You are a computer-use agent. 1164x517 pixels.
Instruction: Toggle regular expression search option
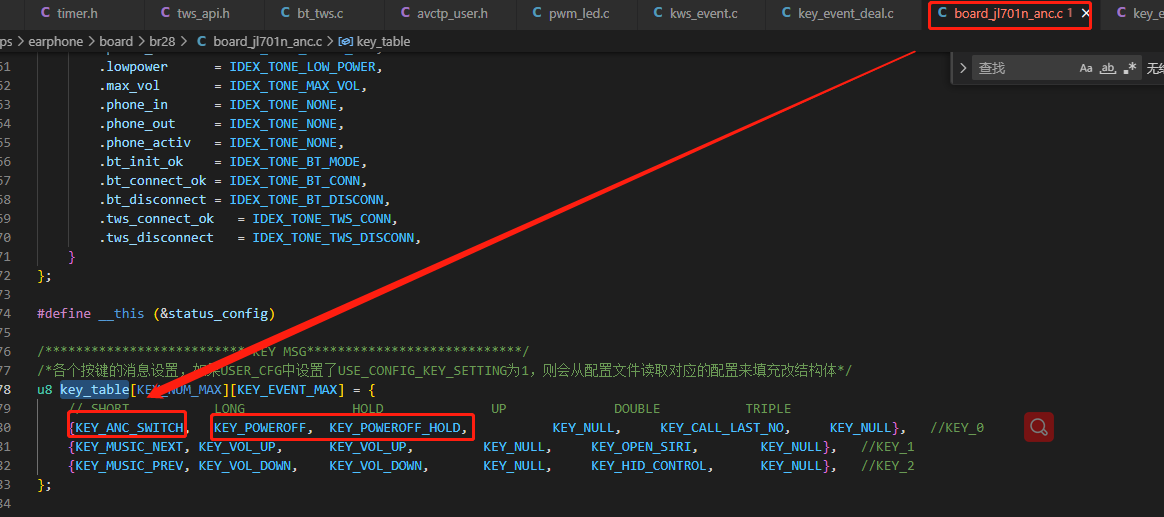click(x=1130, y=68)
